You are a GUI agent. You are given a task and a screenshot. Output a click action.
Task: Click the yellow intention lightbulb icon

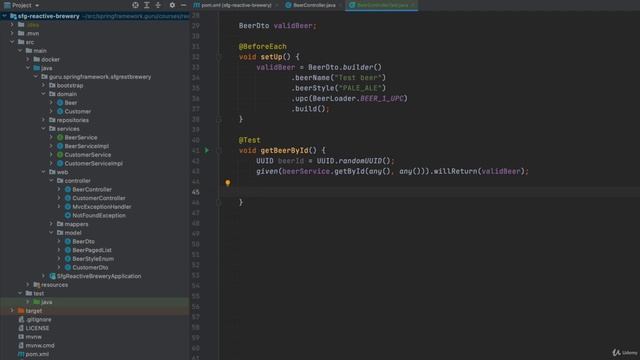point(228,183)
